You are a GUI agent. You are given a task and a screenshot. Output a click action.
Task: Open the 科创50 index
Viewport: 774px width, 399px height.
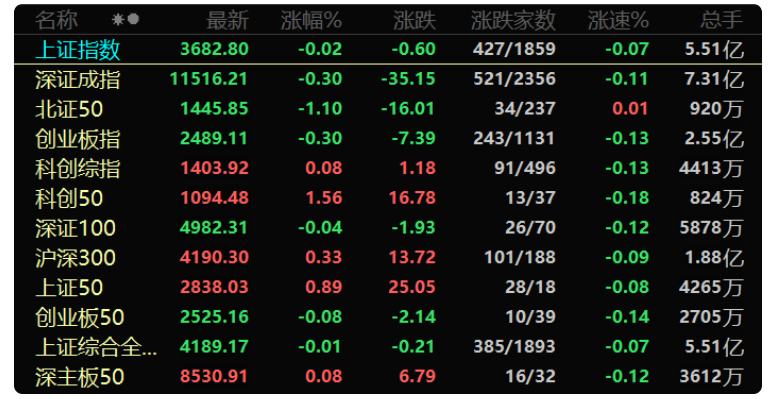tap(387, 198)
